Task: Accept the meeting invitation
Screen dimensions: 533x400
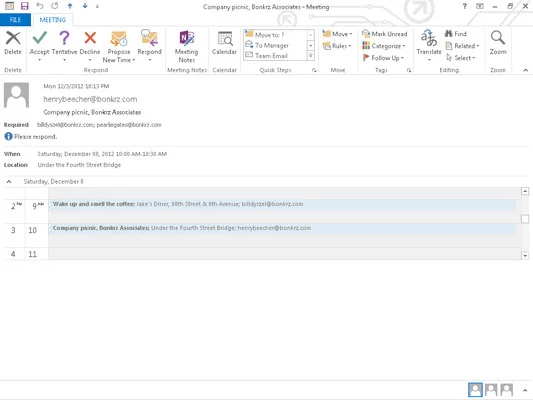Action: click(x=39, y=45)
